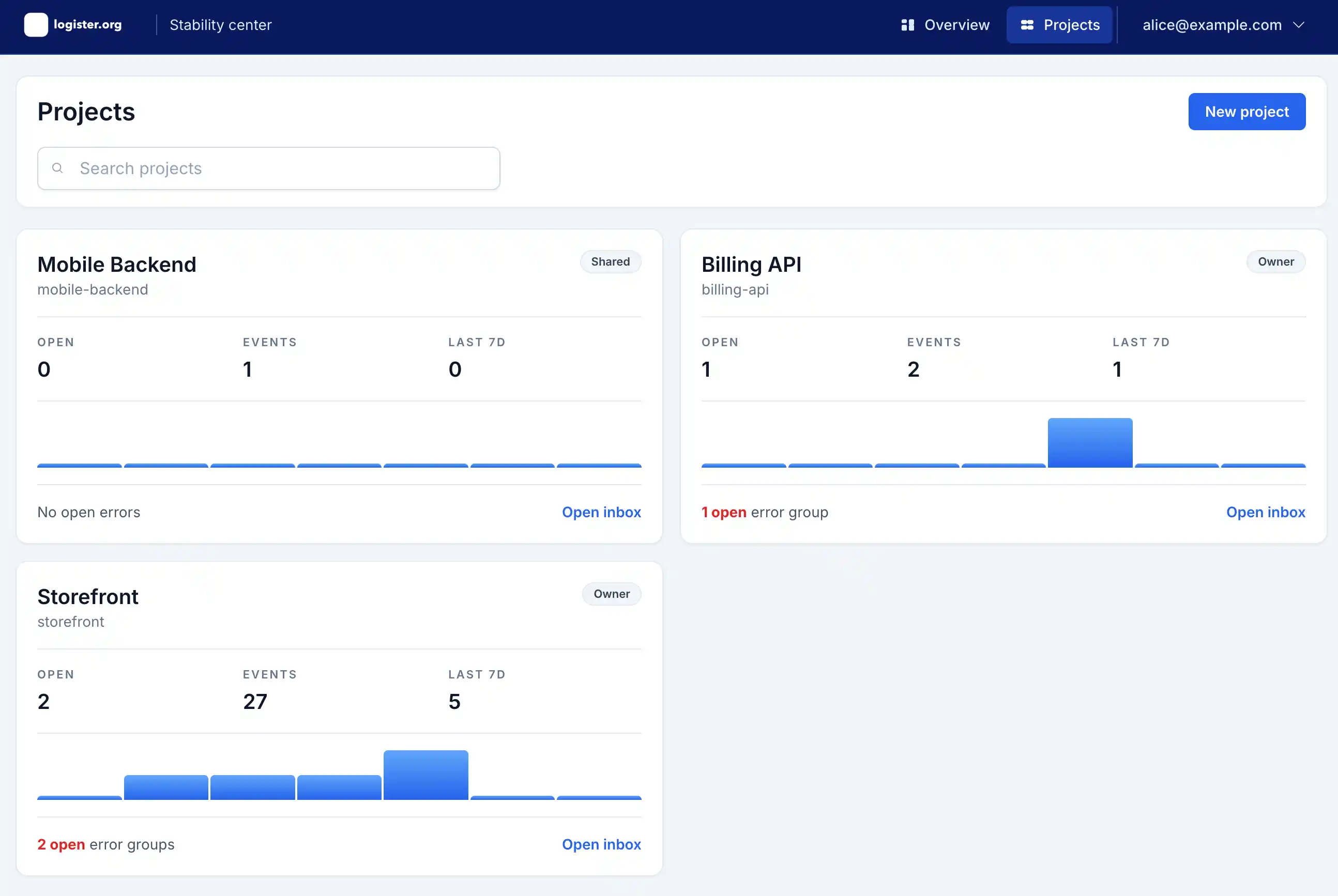
Task: Click the logister.org logo icon
Action: (x=36, y=25)
